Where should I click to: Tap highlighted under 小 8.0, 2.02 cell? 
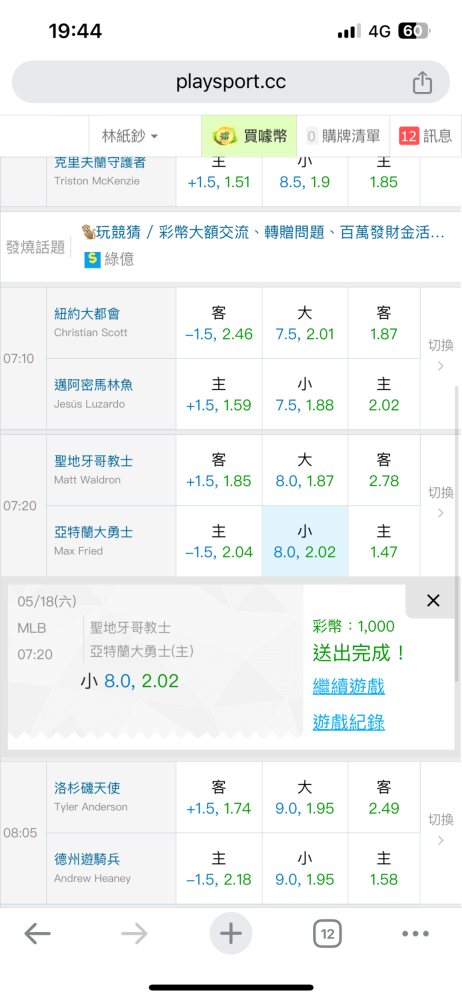(304, 541)
